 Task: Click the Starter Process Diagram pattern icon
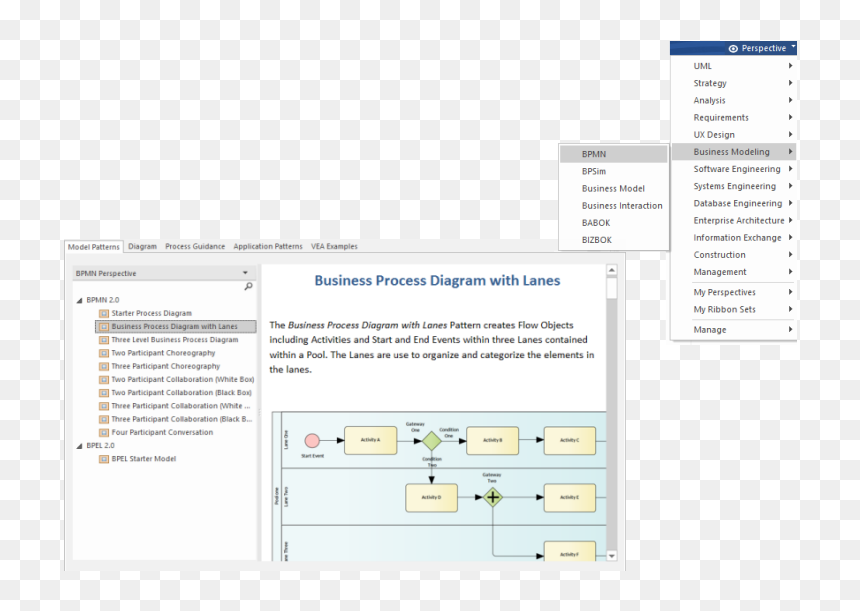coord(104,313)
